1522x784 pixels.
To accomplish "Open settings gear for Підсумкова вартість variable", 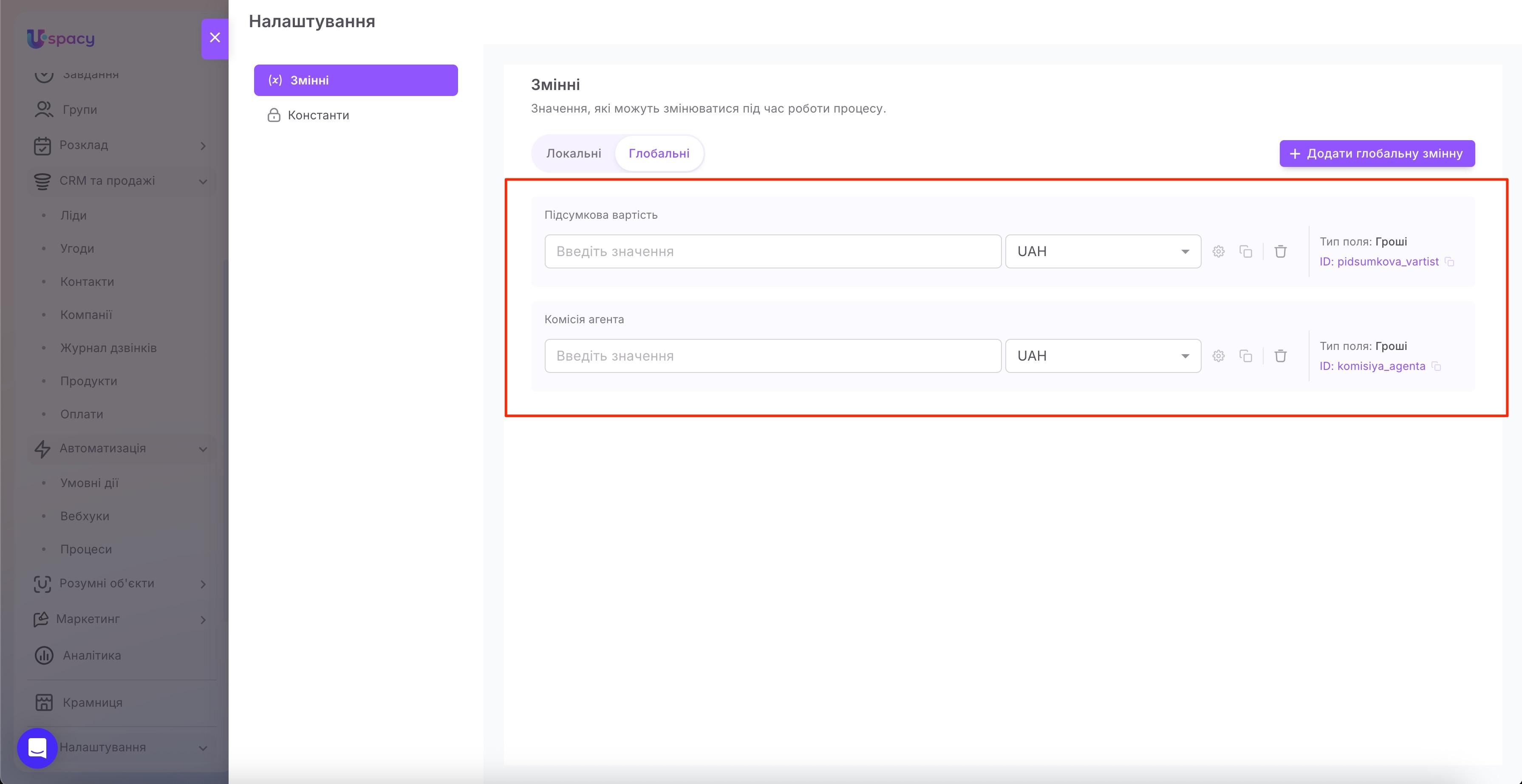I will click(x=1218, y=251).
